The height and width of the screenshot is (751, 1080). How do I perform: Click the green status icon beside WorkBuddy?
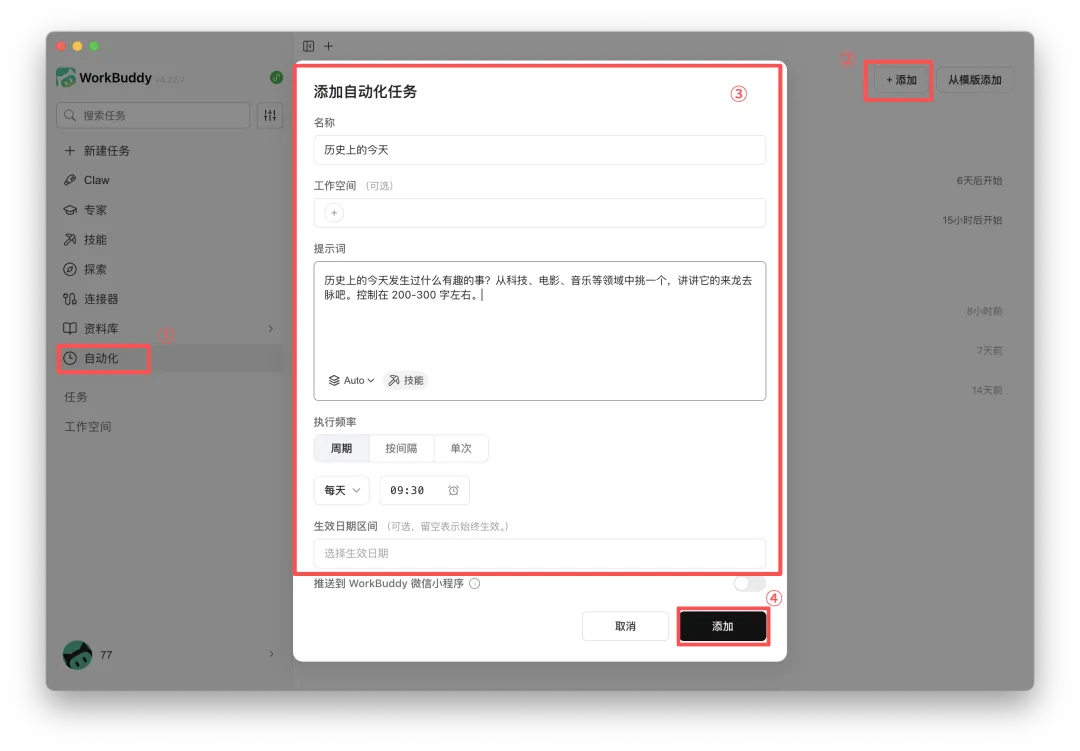[276, 78]
